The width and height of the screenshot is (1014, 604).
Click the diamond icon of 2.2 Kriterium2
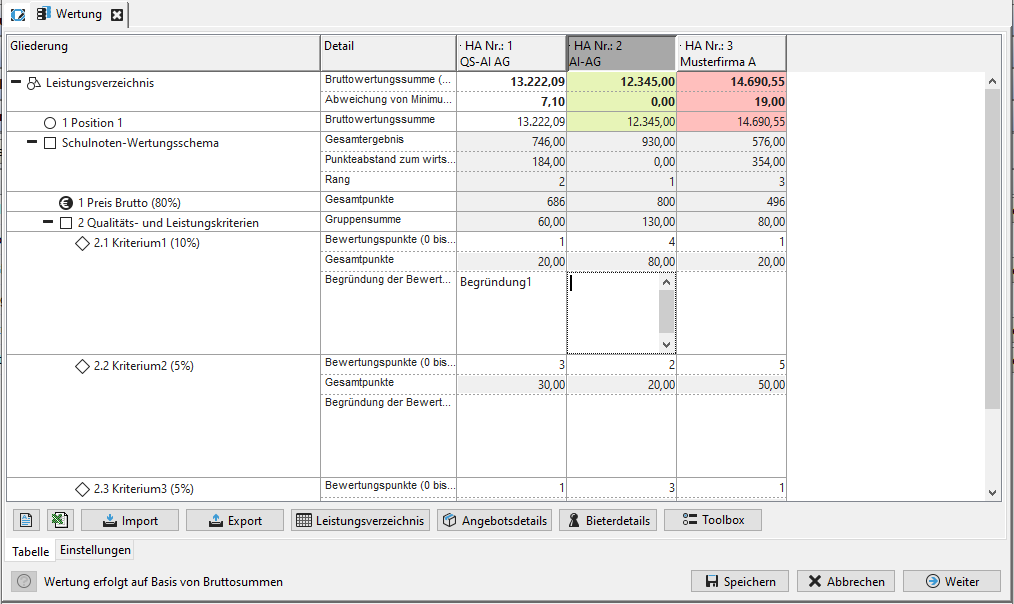82,366
